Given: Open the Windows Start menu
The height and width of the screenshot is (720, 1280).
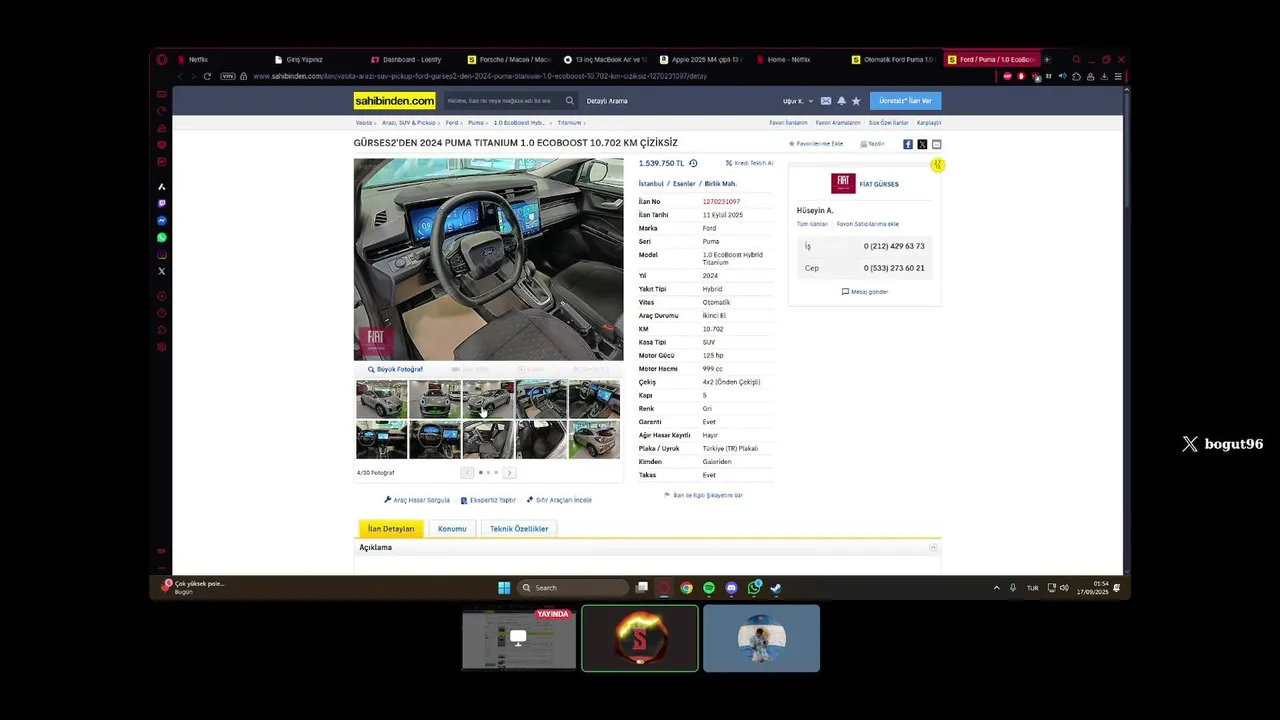Looking at the screenshot, I should (x=504, y=588).
